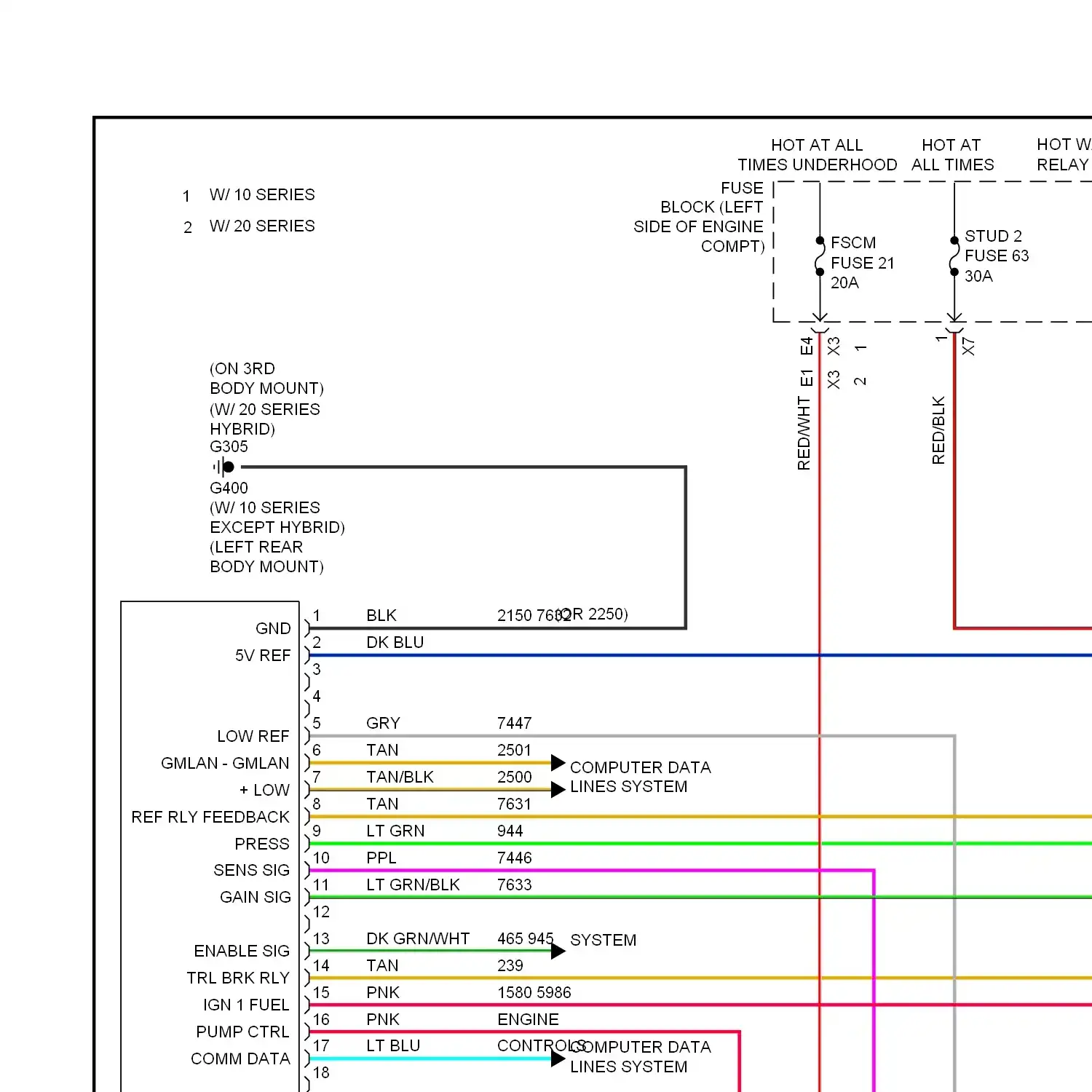Click the 'STUD 2 FUSE 63 30A' label
Image resolution: width=1092 pixels, height=1092 pixels.
pyautogui.click(x=997, y=256)
